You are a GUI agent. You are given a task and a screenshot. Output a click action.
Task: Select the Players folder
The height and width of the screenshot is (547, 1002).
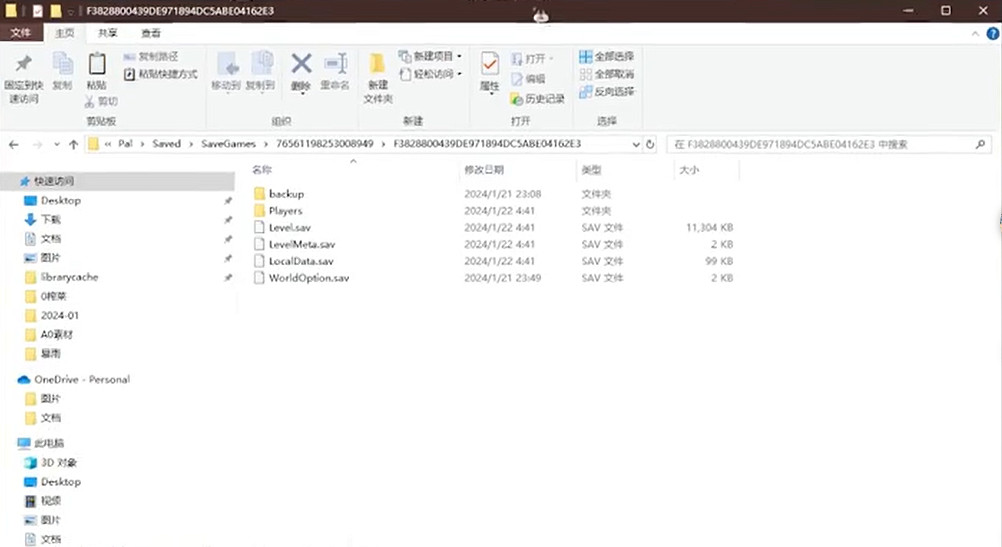277,211
